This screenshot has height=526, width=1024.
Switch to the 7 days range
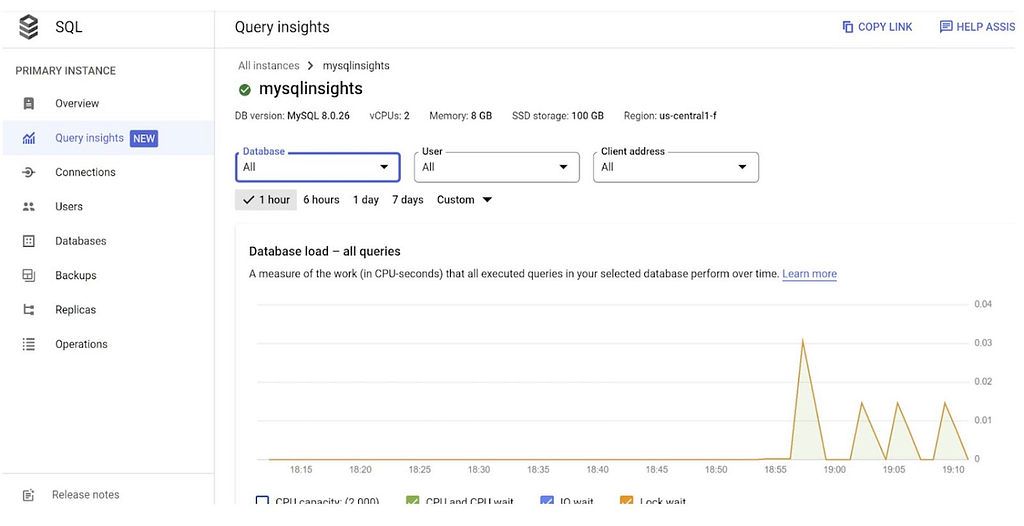pyautogui.click(x=407, y=200)
